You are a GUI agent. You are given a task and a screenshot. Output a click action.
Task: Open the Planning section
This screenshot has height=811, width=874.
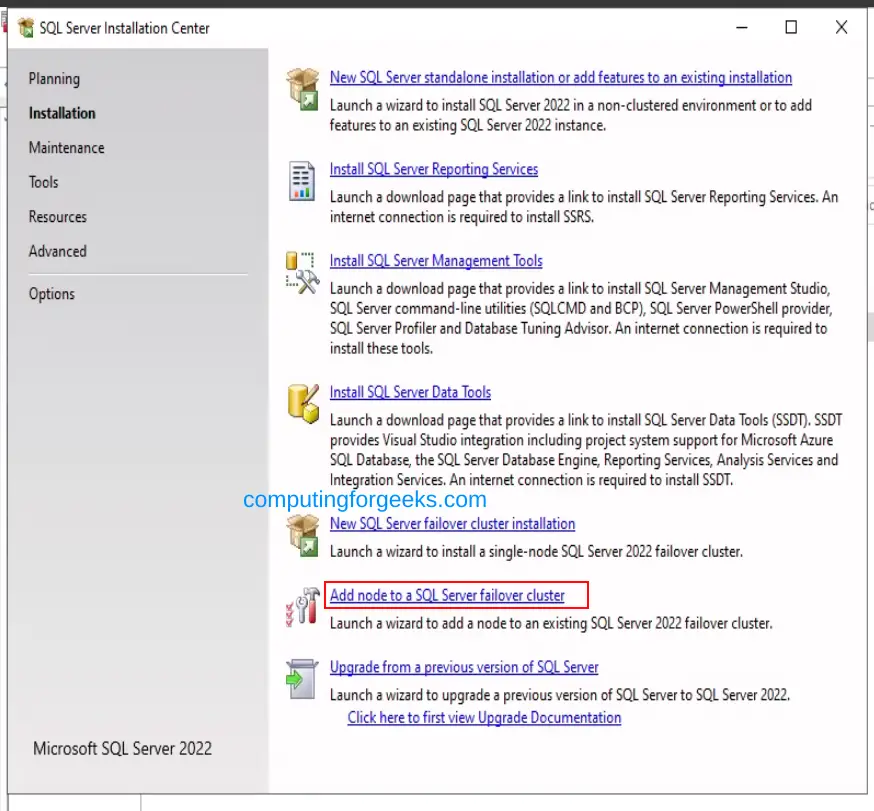pos(54,79)
